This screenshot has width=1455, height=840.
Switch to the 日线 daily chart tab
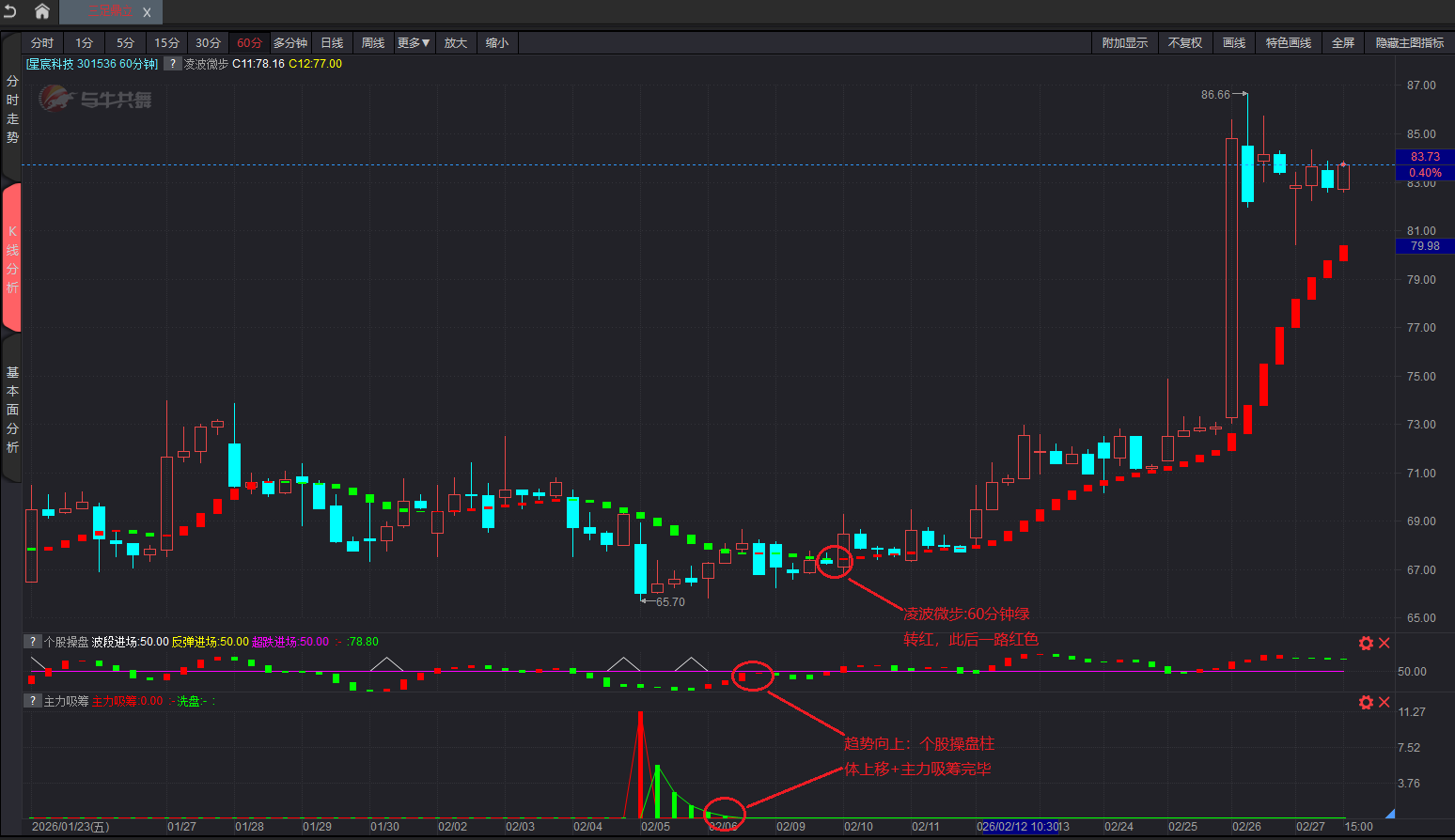click(332, 43)
